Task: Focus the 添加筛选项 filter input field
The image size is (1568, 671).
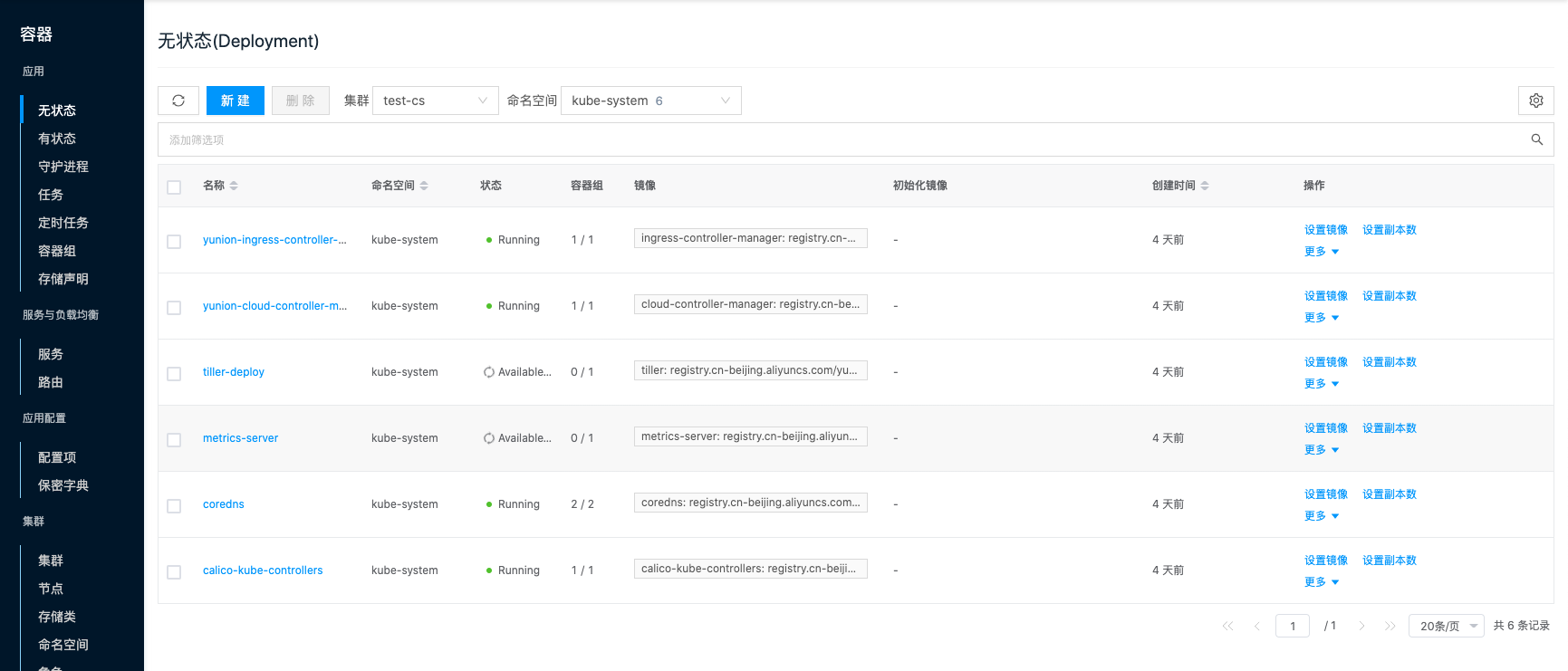Action: [815, 139]
